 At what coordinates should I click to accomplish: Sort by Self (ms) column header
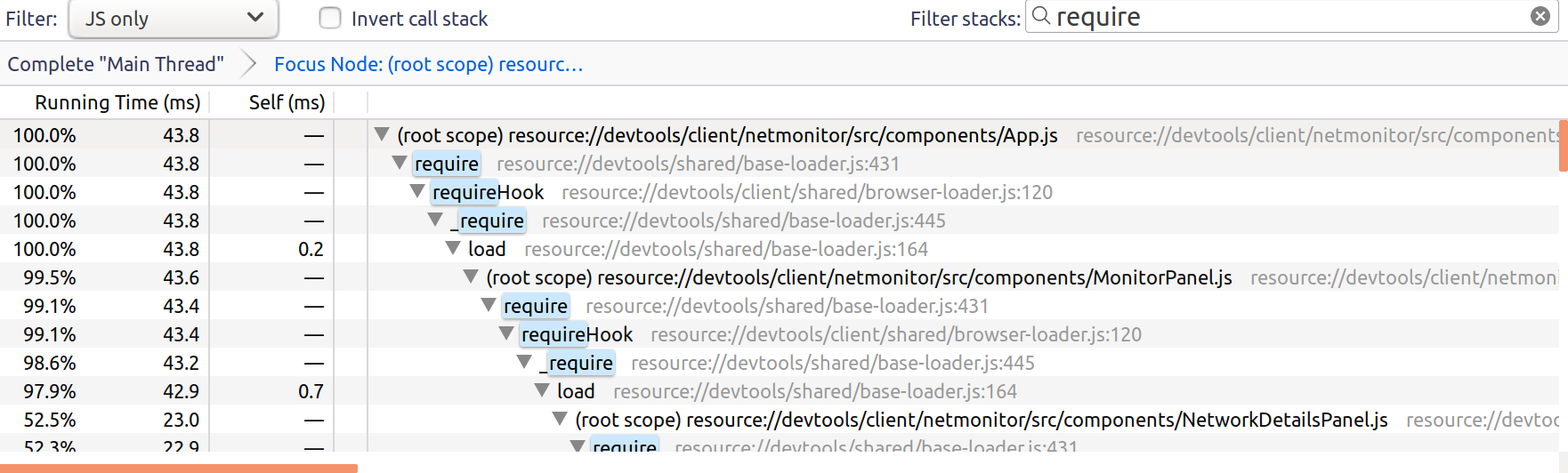coord(287,103)
